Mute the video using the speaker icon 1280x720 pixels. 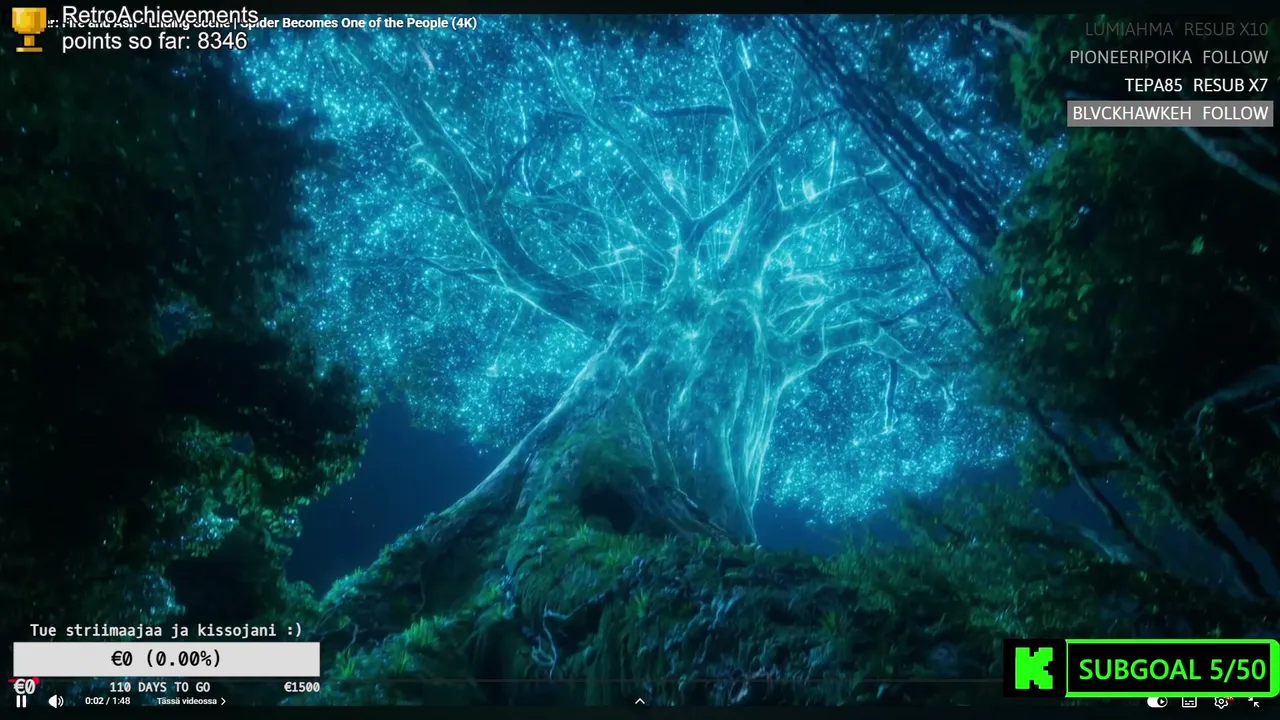[56, 701]
